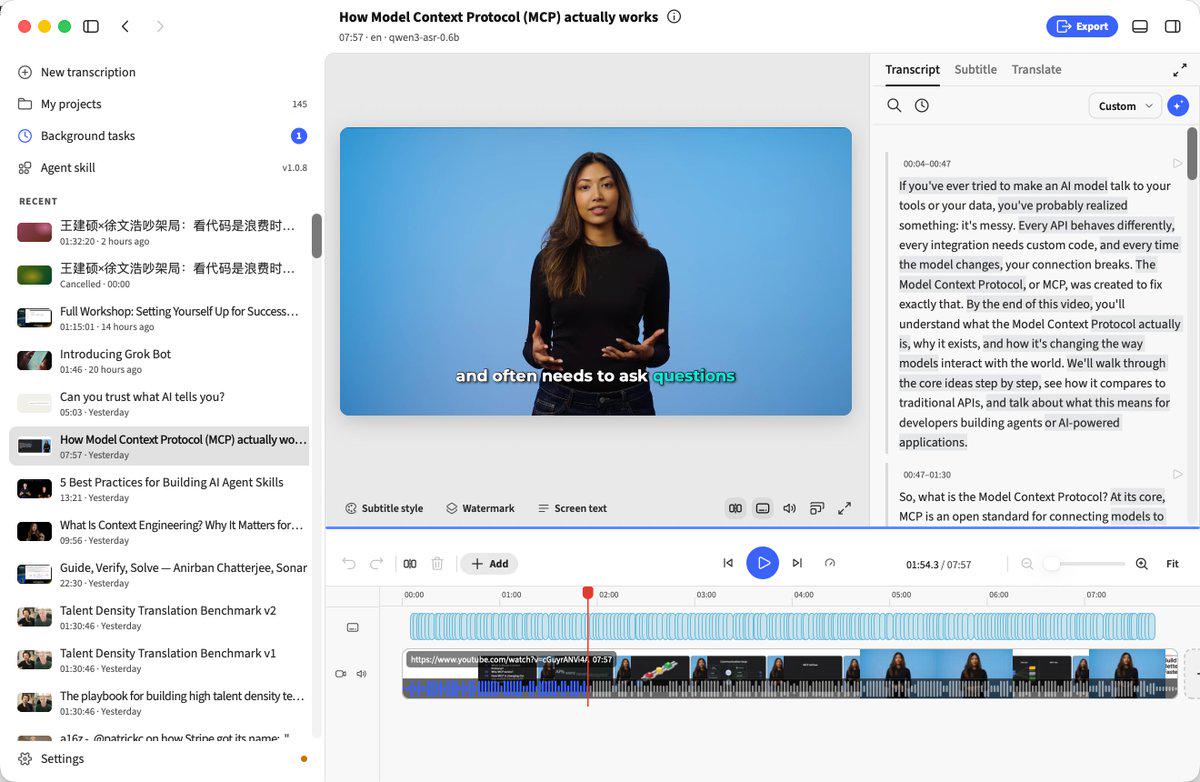This screenshot has height=782, width=1200.
Task: Click the timeline zoom slider handle
Action: 1051,564
